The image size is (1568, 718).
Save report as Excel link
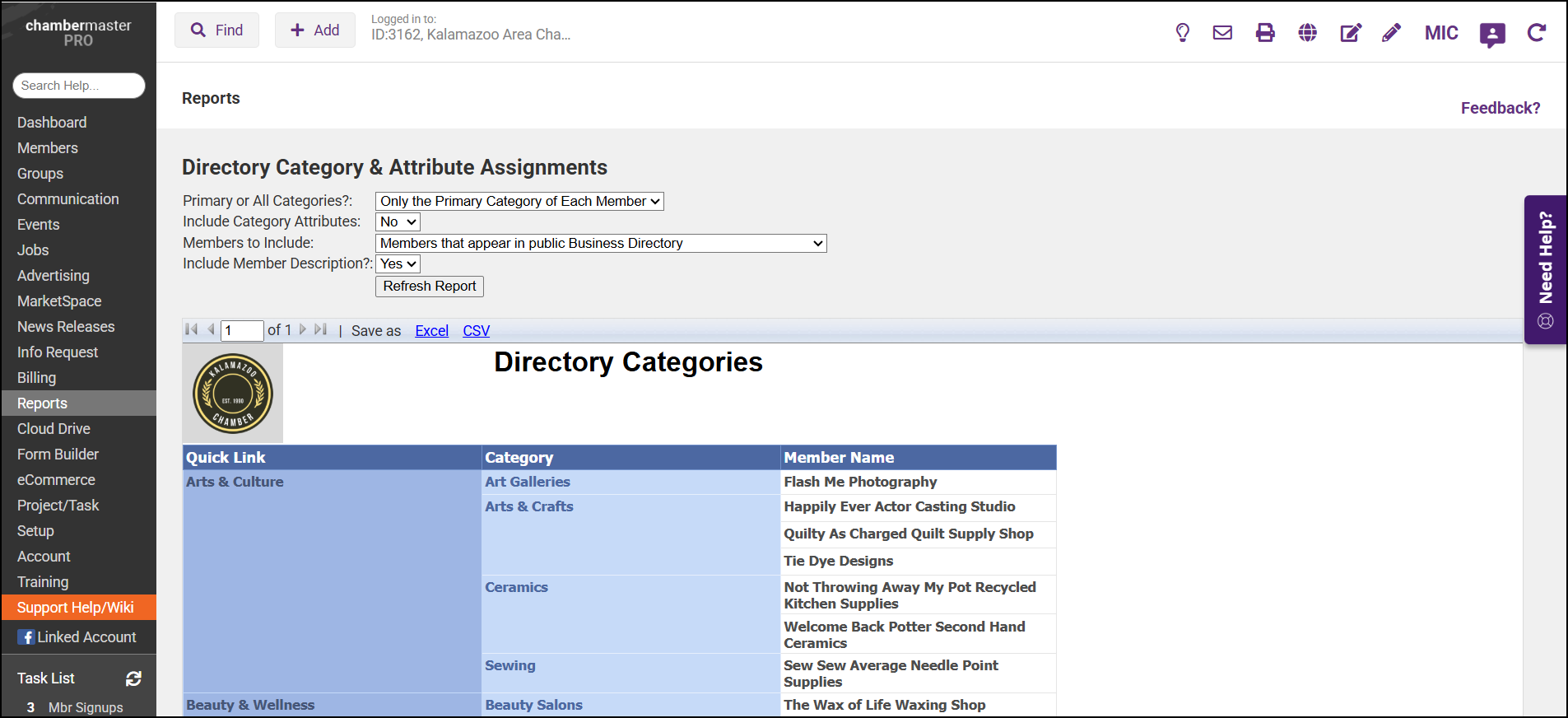[x=431, y=331]
